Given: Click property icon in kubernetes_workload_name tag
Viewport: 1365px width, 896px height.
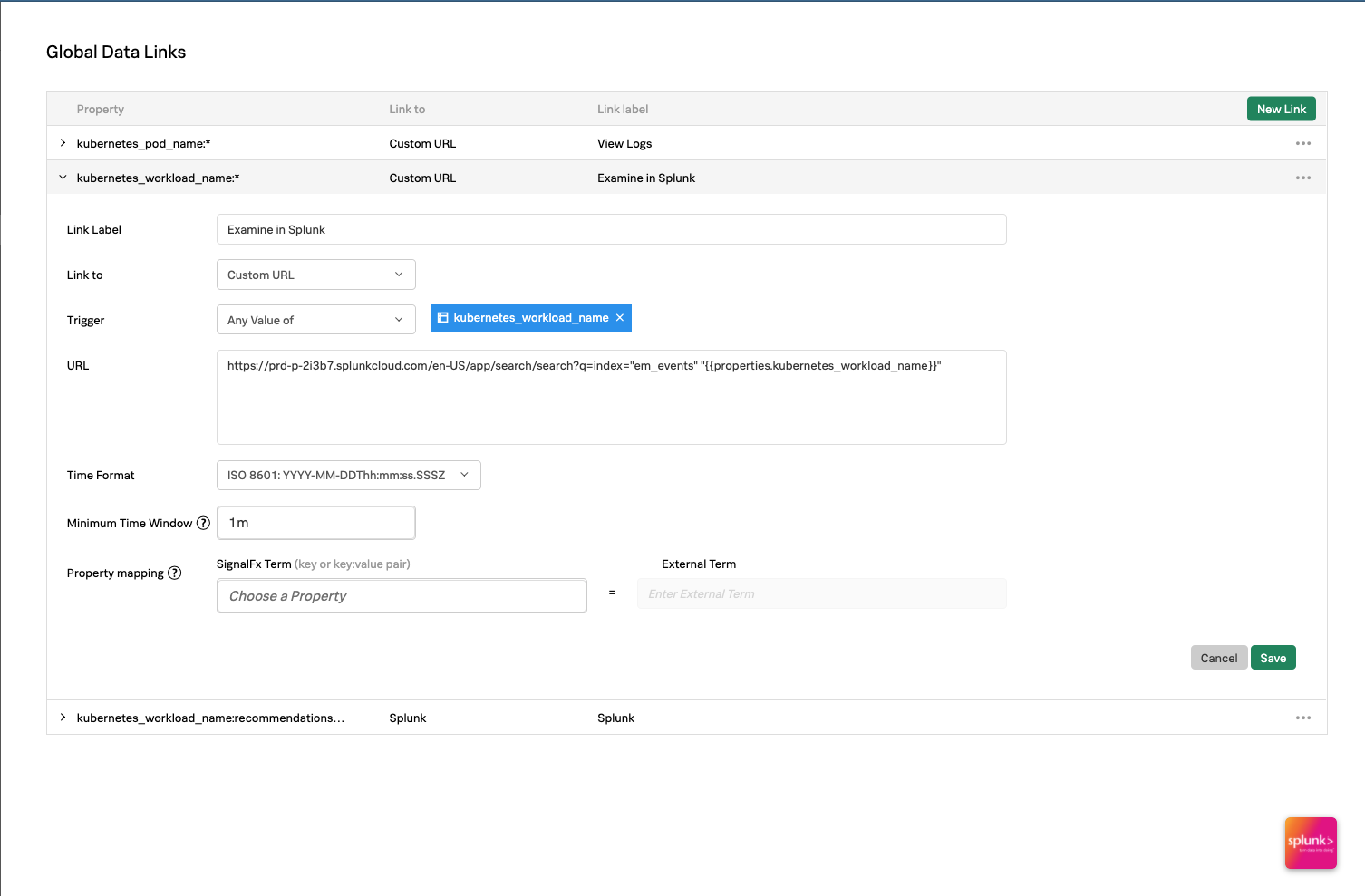Looking at the screenshot, I should point(443,318).
